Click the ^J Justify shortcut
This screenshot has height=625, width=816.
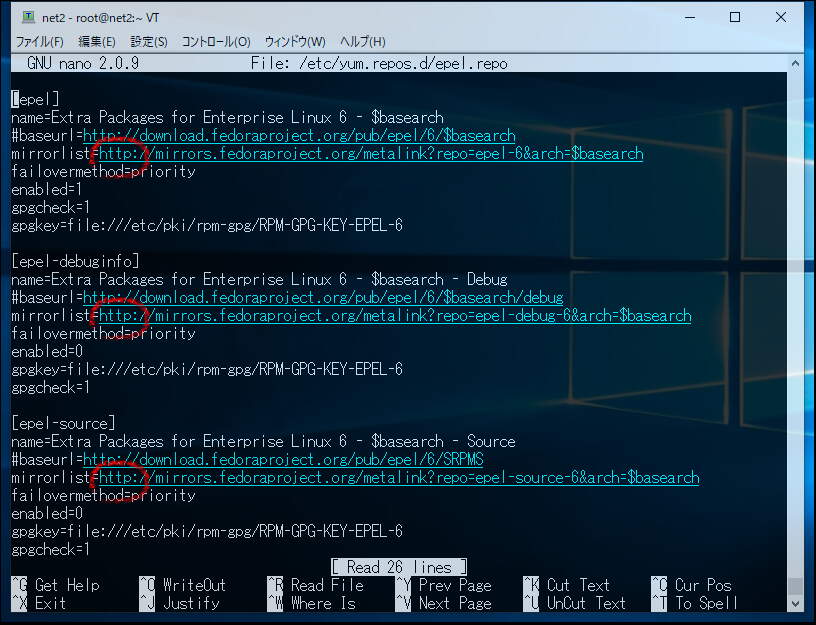point(180,603)
